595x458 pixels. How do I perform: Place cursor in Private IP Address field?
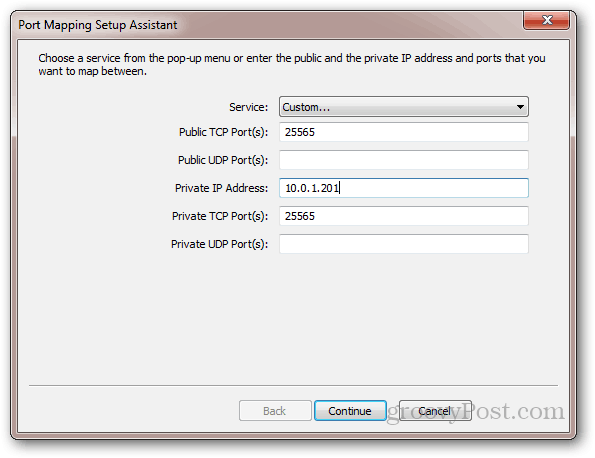[404, 188]
